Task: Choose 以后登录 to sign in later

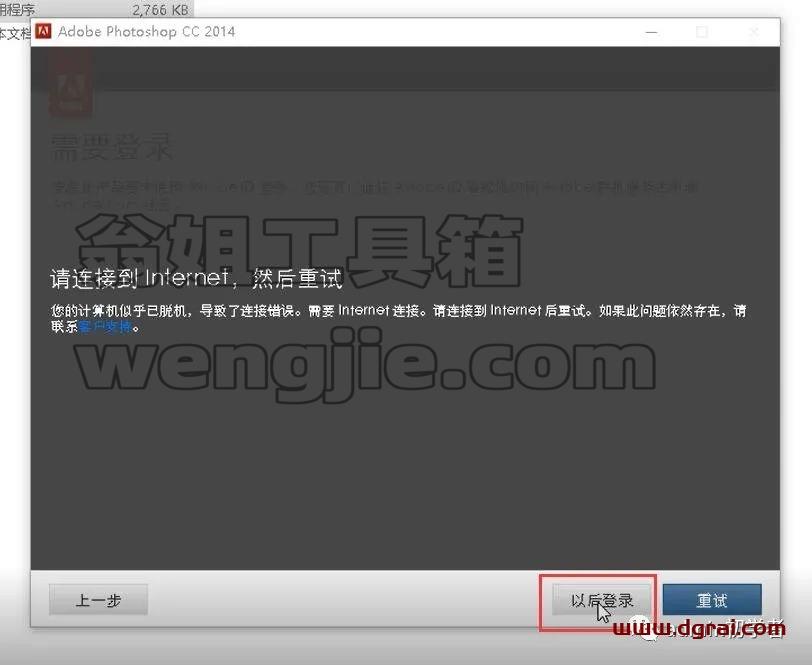Action: [601, 600]
